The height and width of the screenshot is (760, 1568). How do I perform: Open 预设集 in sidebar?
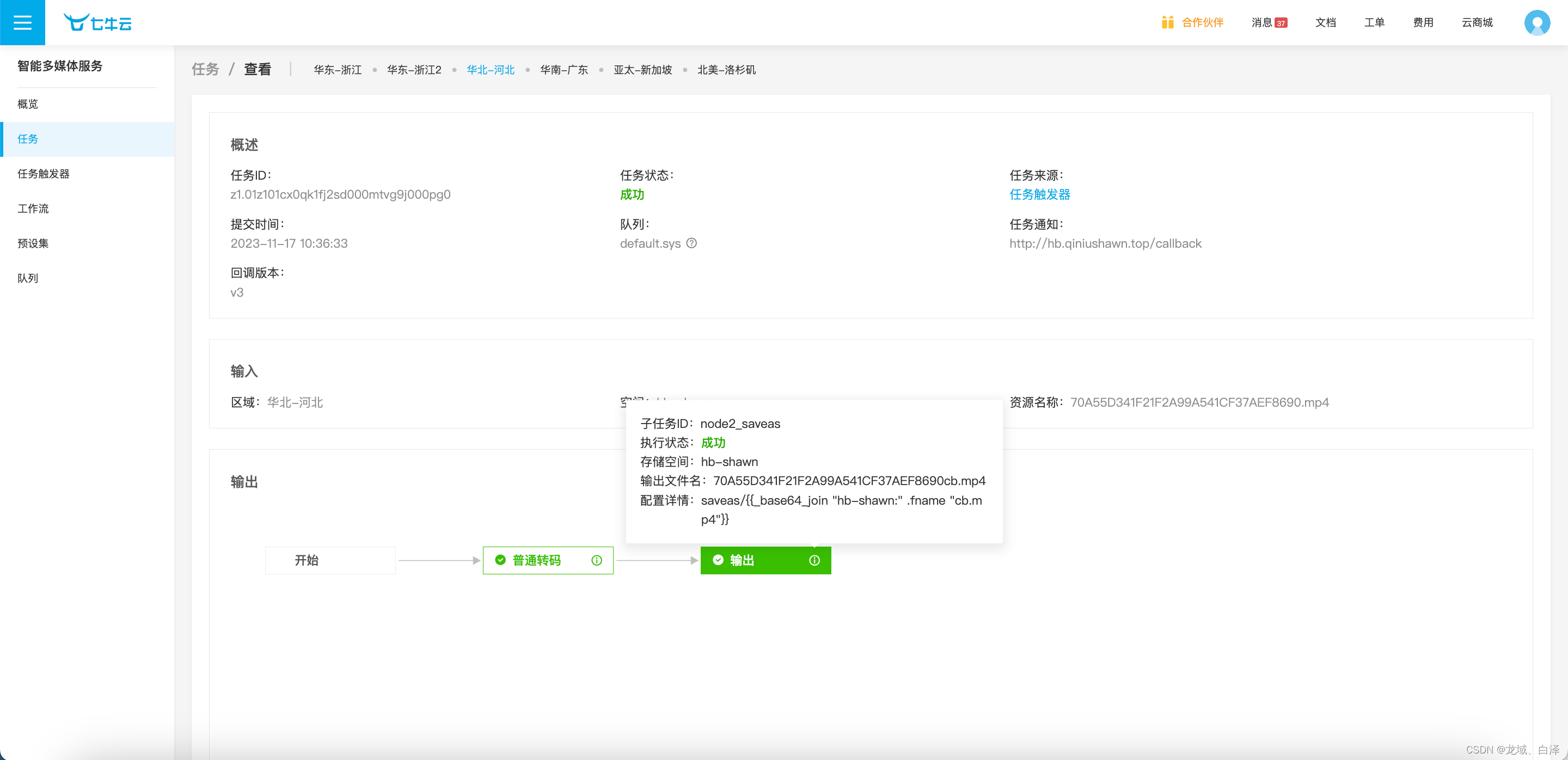pyautogui.click(x=87, y=243)
